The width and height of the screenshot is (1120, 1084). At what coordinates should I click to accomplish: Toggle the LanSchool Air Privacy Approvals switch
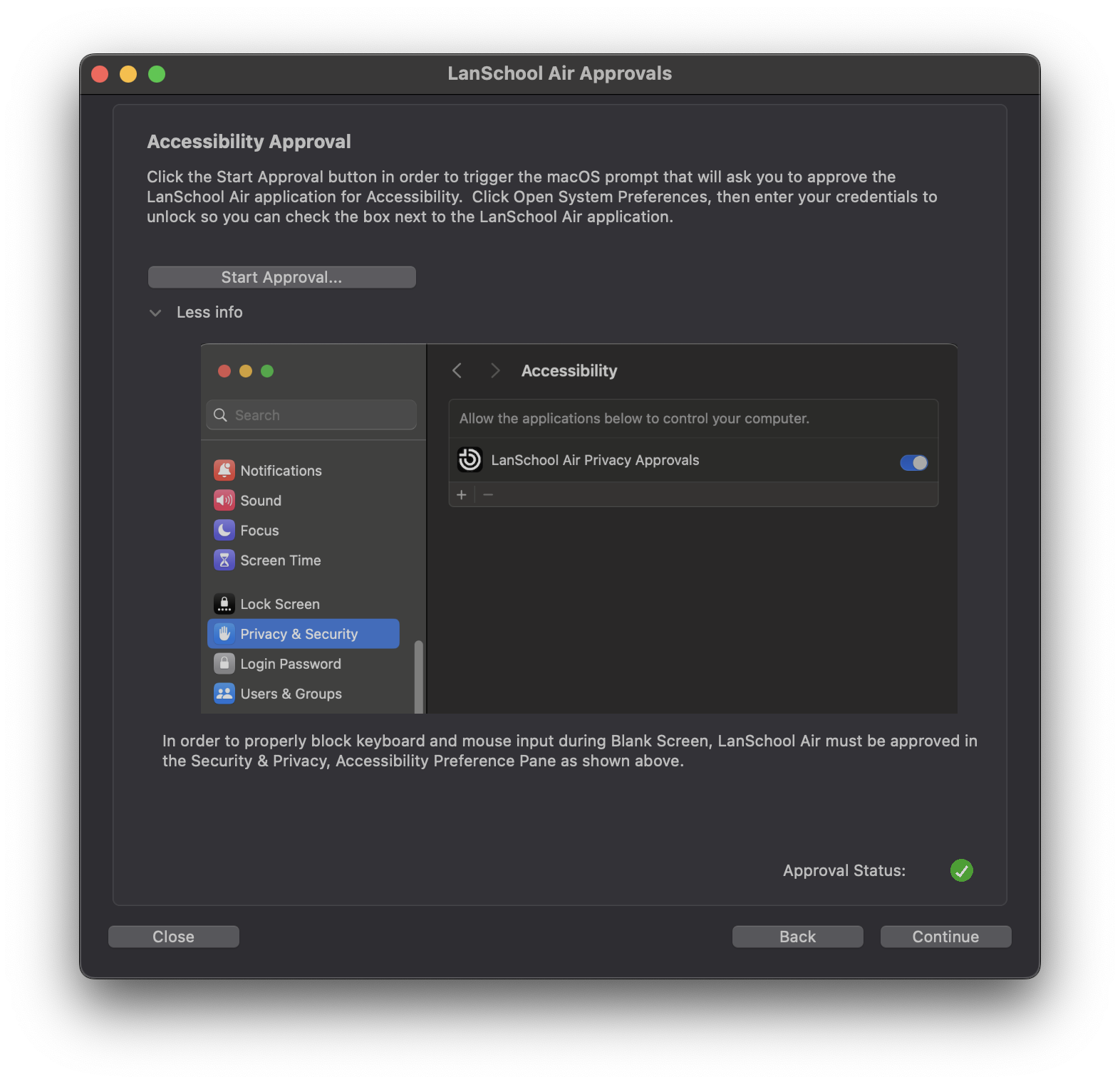(x=913, y=463)
